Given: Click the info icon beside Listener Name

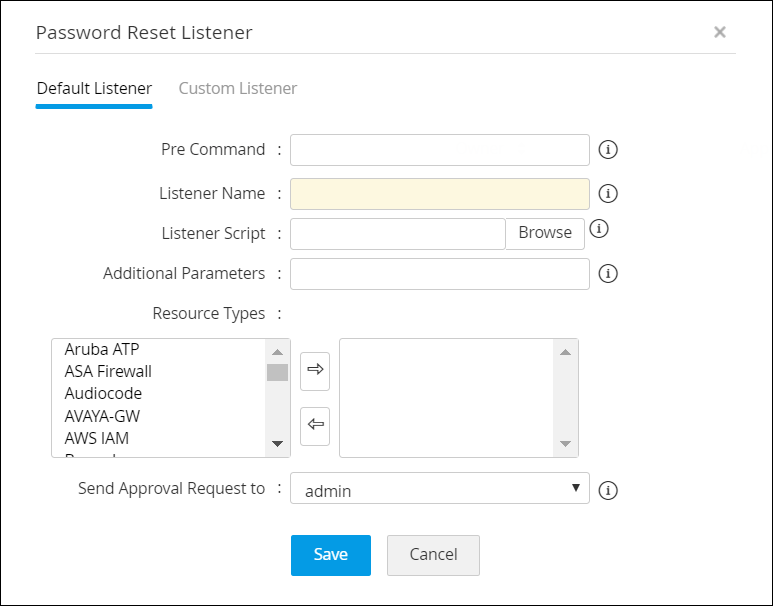Looking at the screenshot, I should [x=608, y=194].
